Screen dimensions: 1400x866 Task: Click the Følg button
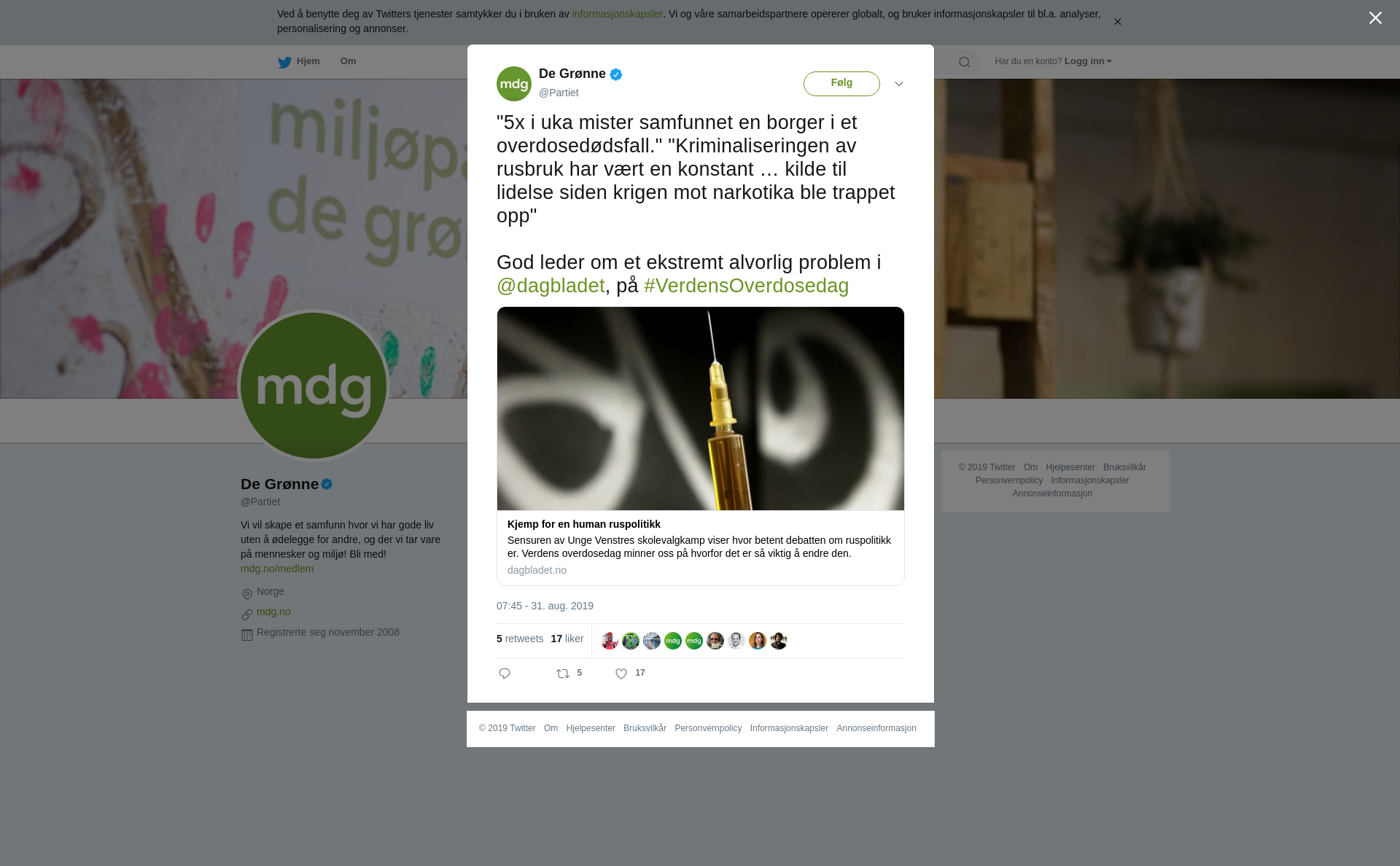pos(841,83)
